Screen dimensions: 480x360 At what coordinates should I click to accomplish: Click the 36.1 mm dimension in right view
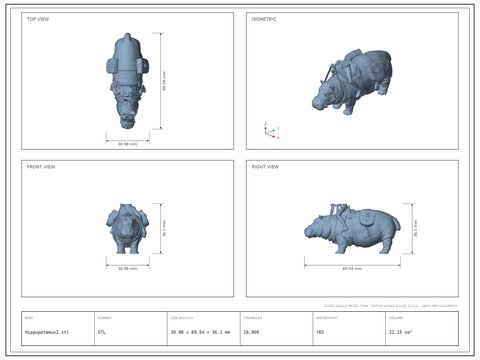(x=415, y=229)
